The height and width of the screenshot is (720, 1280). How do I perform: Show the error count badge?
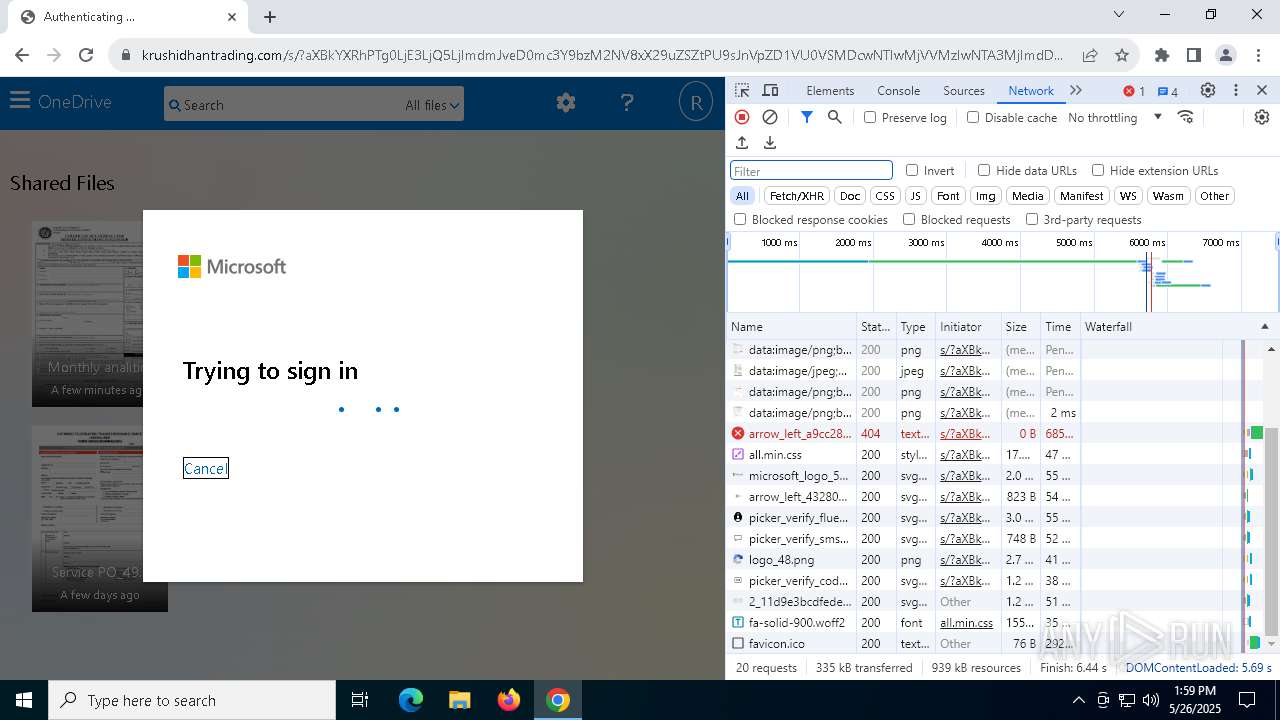(1134, 91)
